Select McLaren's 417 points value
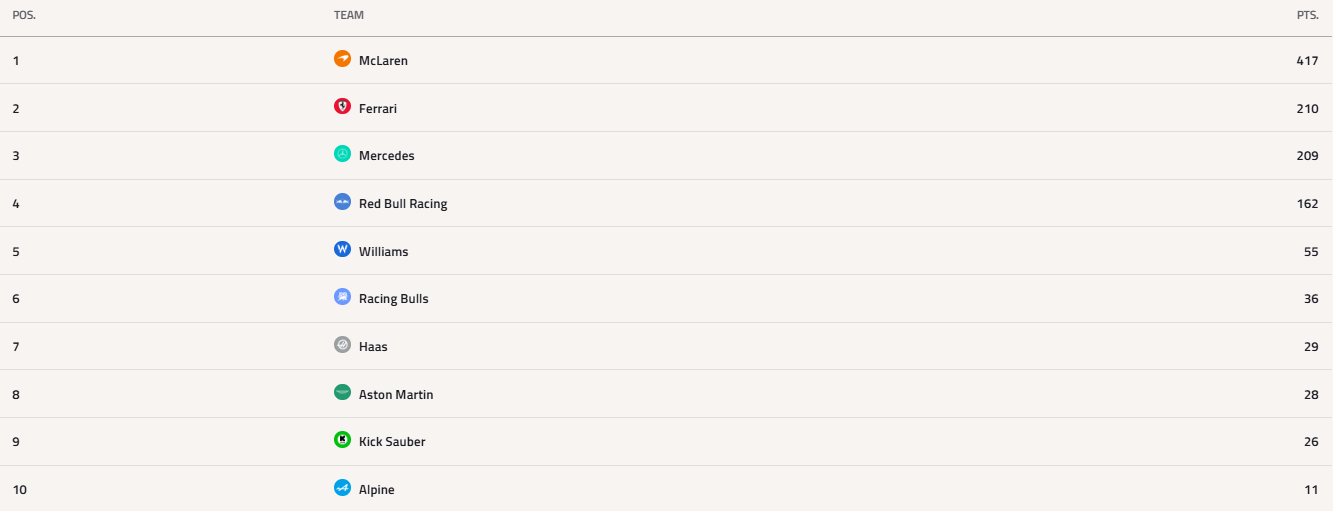Image resolution: width=1333 pixels, height=511 pixels. tap(1308, 60)
